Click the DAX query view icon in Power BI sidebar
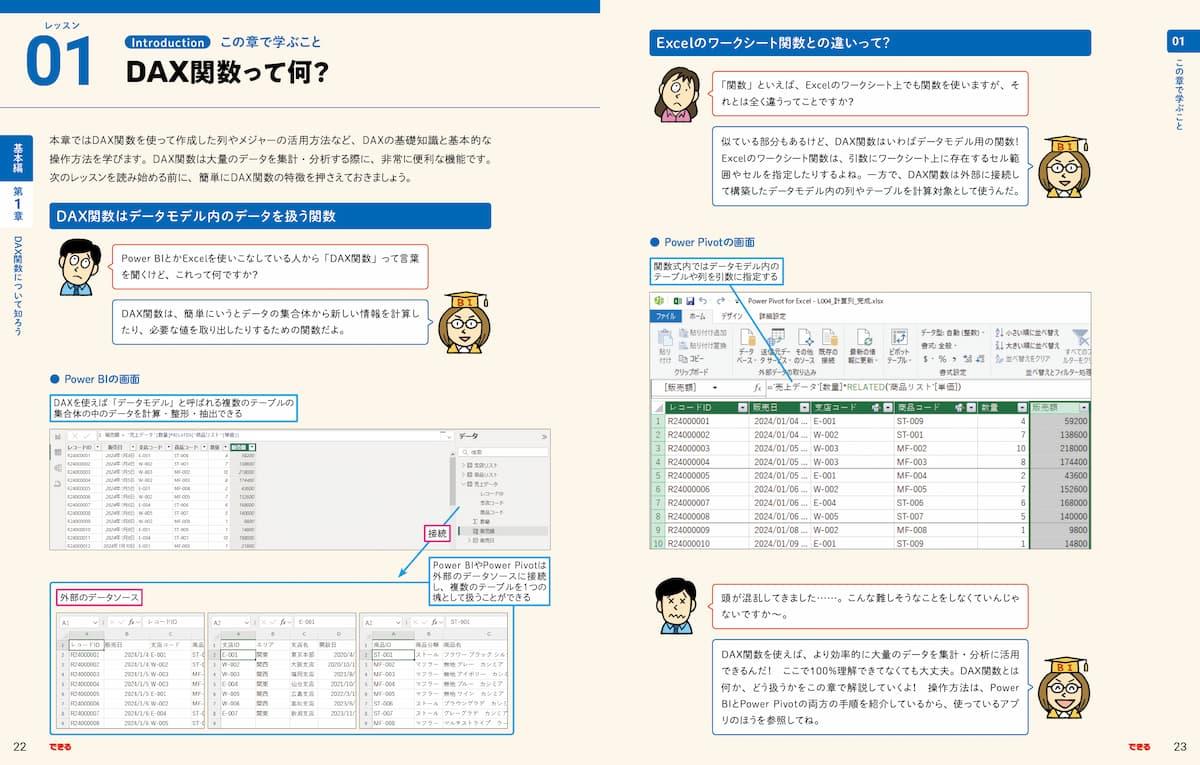Screen dimensions: 1200x765 pos(58,484)
